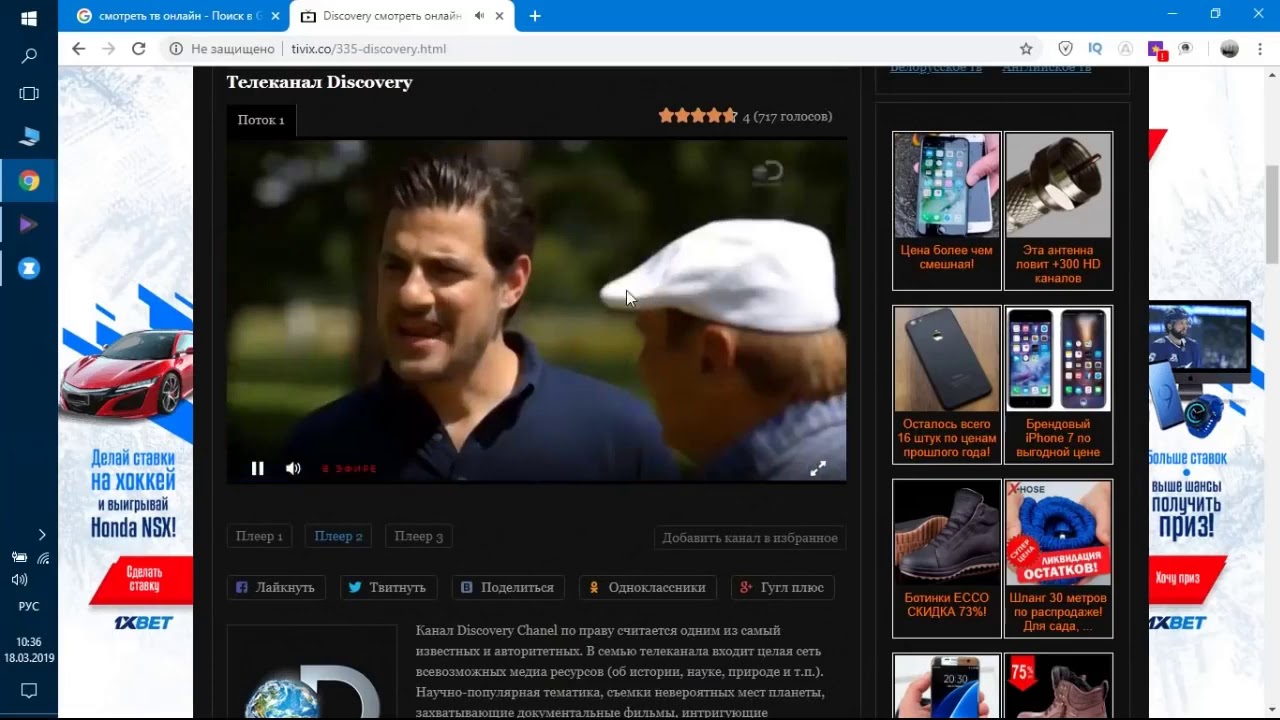Open Windows search from the taskbar
This screenshot has height=720, width=1280.
tap(29, 56)
